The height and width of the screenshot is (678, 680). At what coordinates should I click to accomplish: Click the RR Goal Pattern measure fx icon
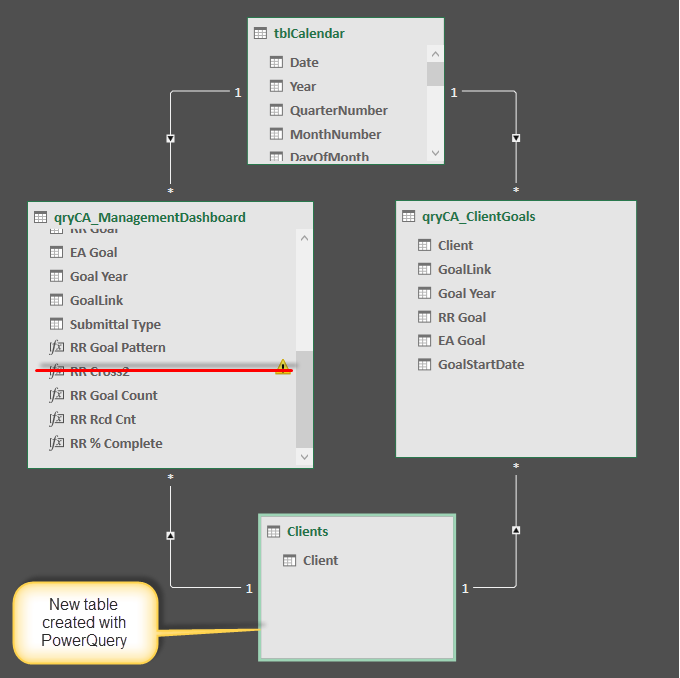tap(56, 347)
